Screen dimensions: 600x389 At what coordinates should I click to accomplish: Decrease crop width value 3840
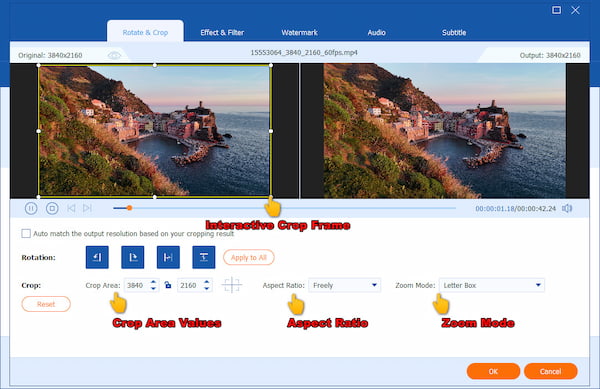[153, 288]
